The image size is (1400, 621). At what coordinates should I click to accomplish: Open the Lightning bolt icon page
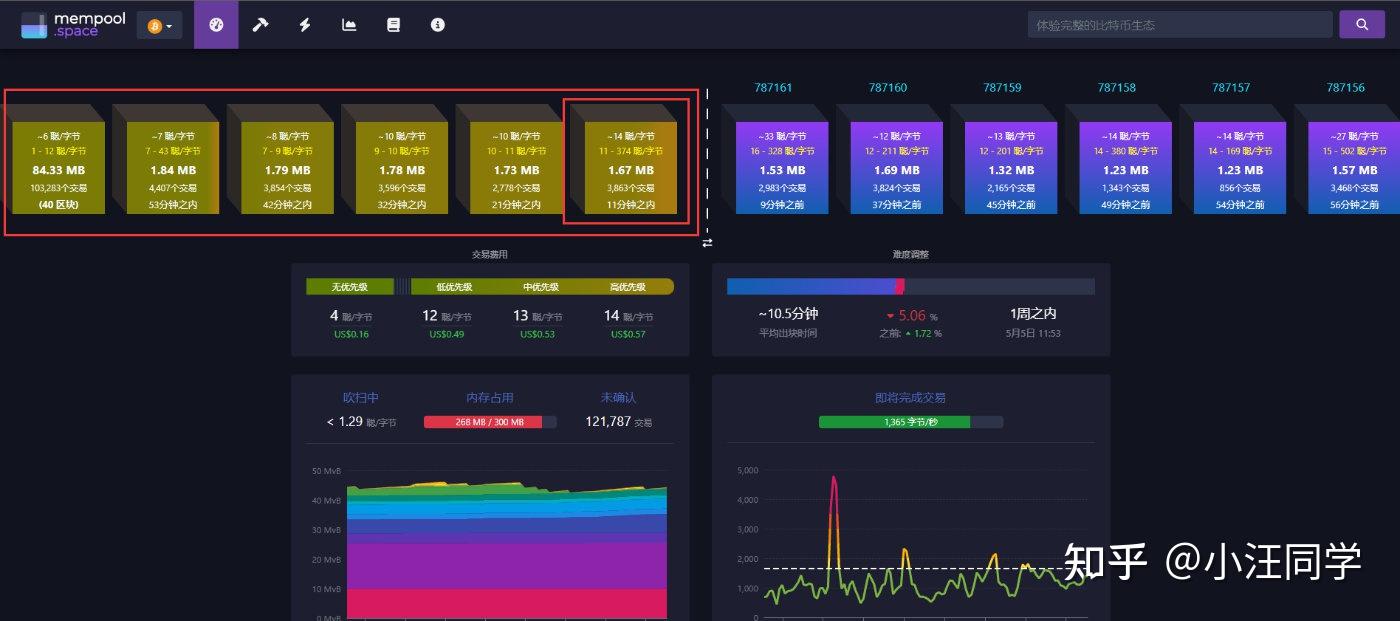(x=305, y=25)
